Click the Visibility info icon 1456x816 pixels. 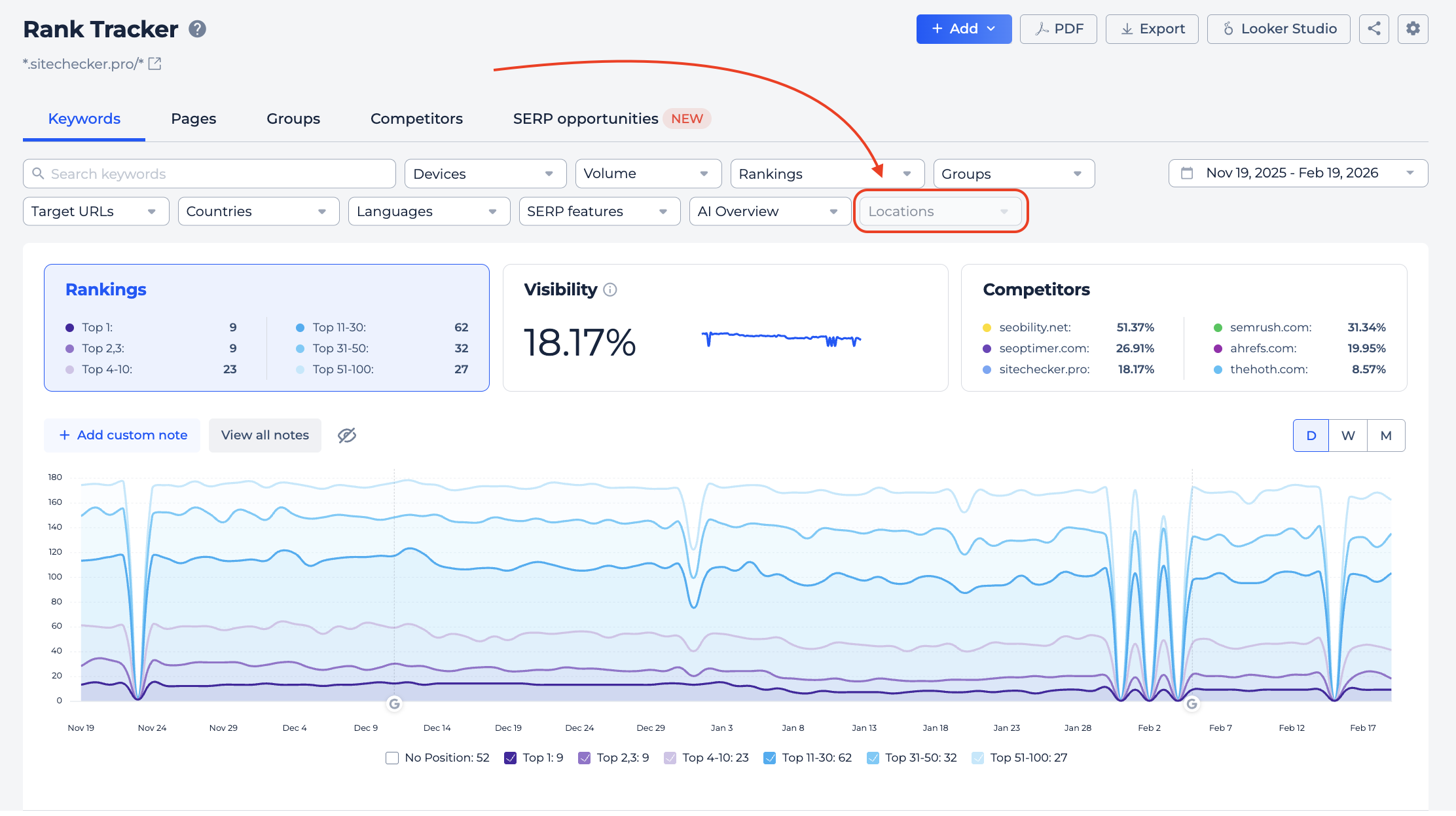[x=610, y=289]
